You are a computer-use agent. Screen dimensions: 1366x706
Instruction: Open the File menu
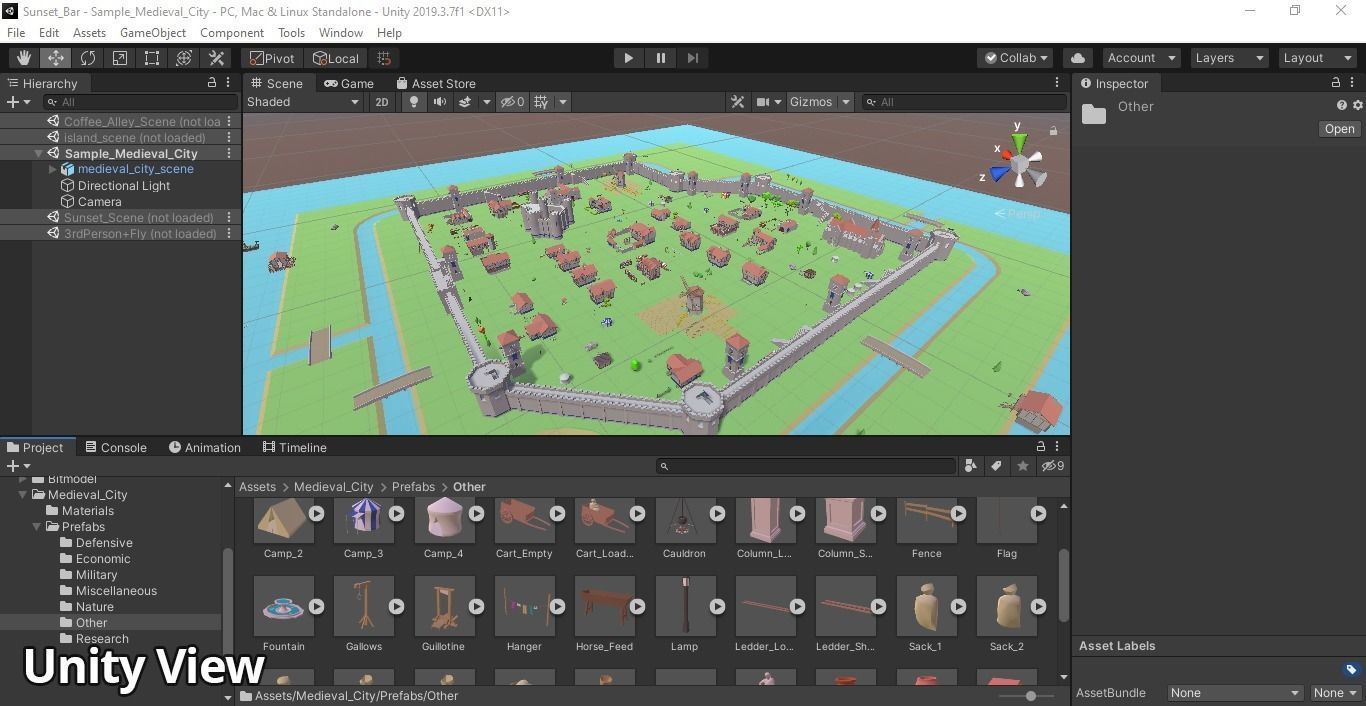pyautogui.click(x=16, y=33)
